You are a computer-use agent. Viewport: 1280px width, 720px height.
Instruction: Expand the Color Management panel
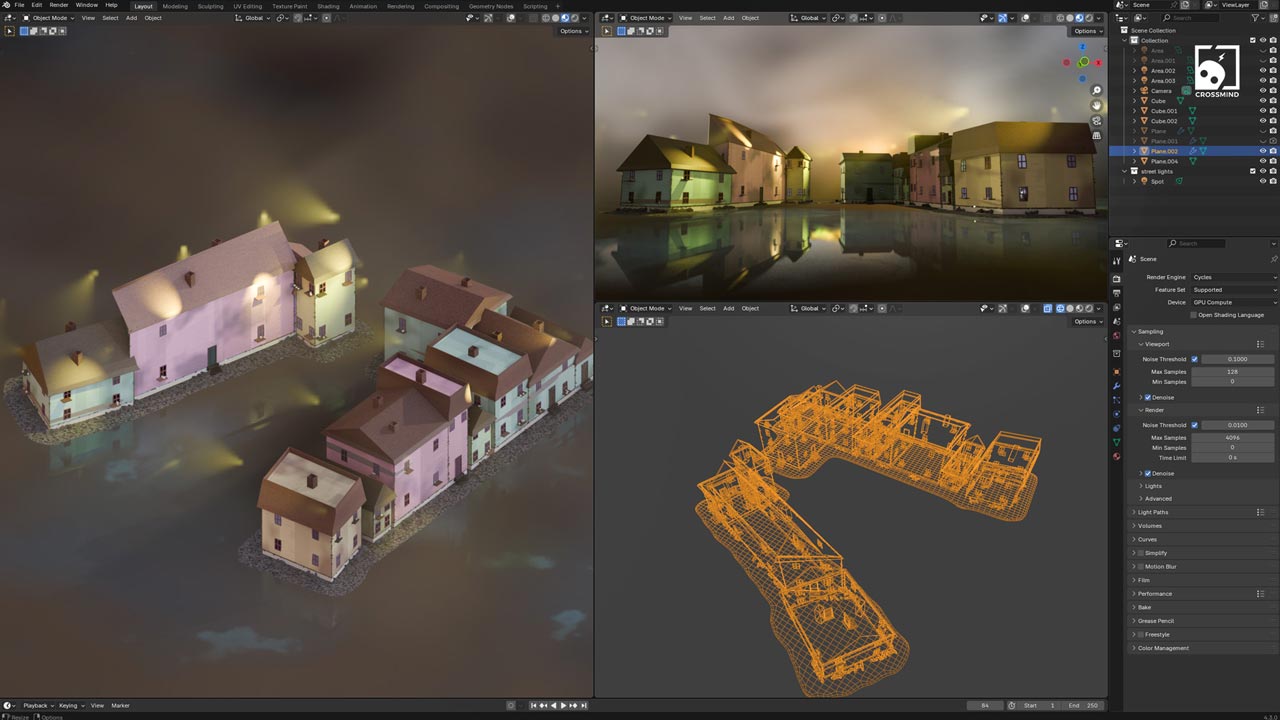(x=1163, y=648)
